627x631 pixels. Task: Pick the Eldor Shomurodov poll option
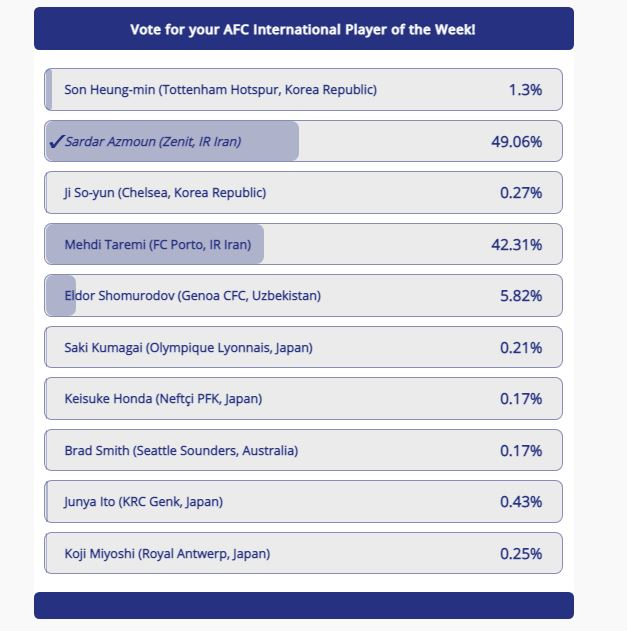click(x=303, y=296)
